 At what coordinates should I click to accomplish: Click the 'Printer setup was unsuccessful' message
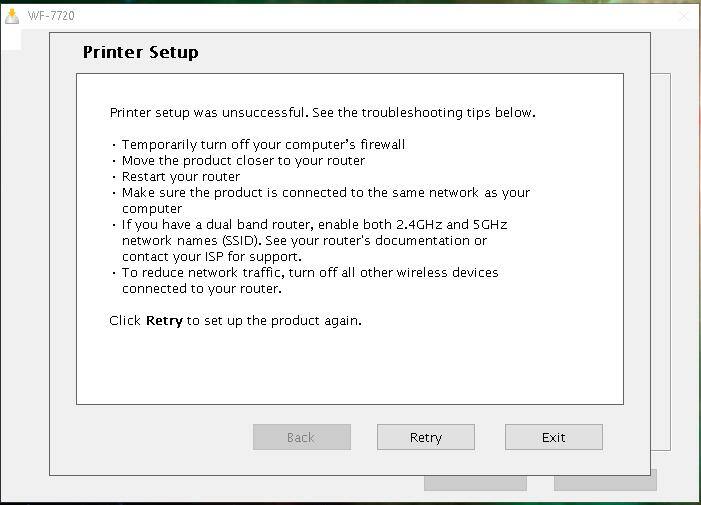tap(322, 112)
